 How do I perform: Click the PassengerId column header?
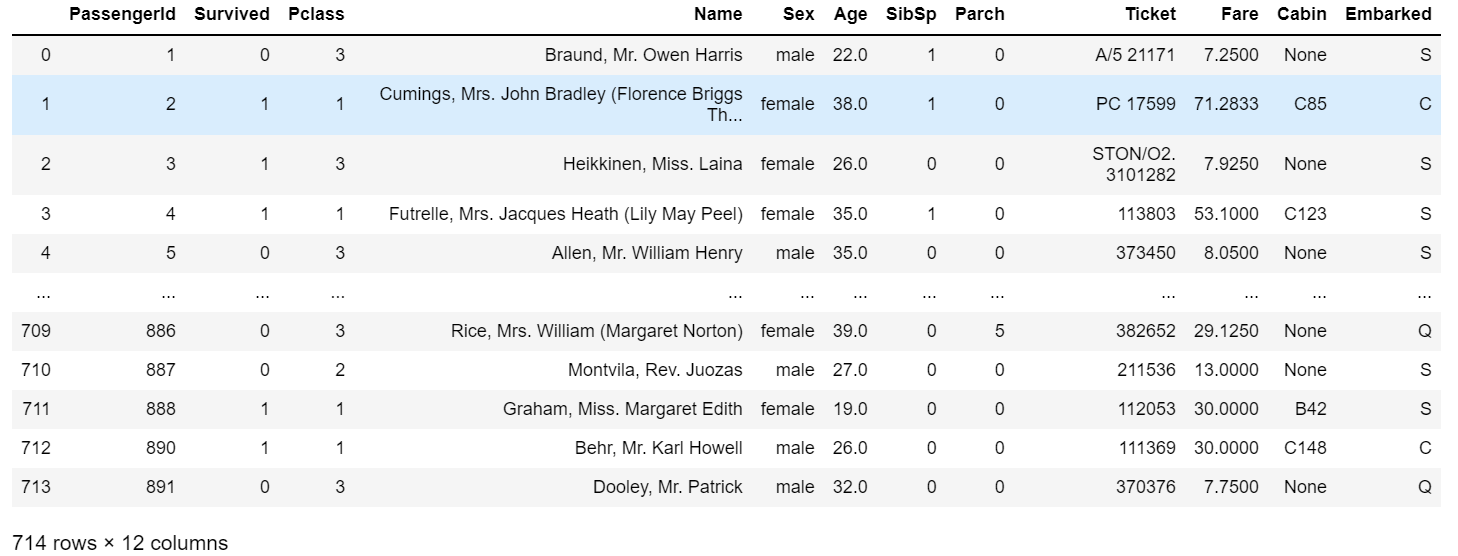pyautogui.click(x=122, y=14)
